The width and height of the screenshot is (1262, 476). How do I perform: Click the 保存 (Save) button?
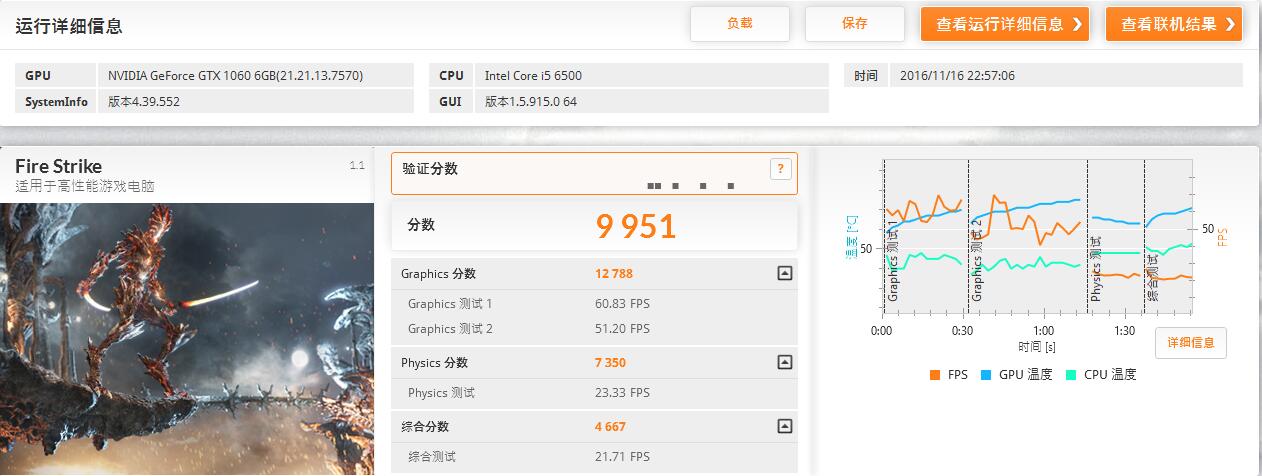855,24
